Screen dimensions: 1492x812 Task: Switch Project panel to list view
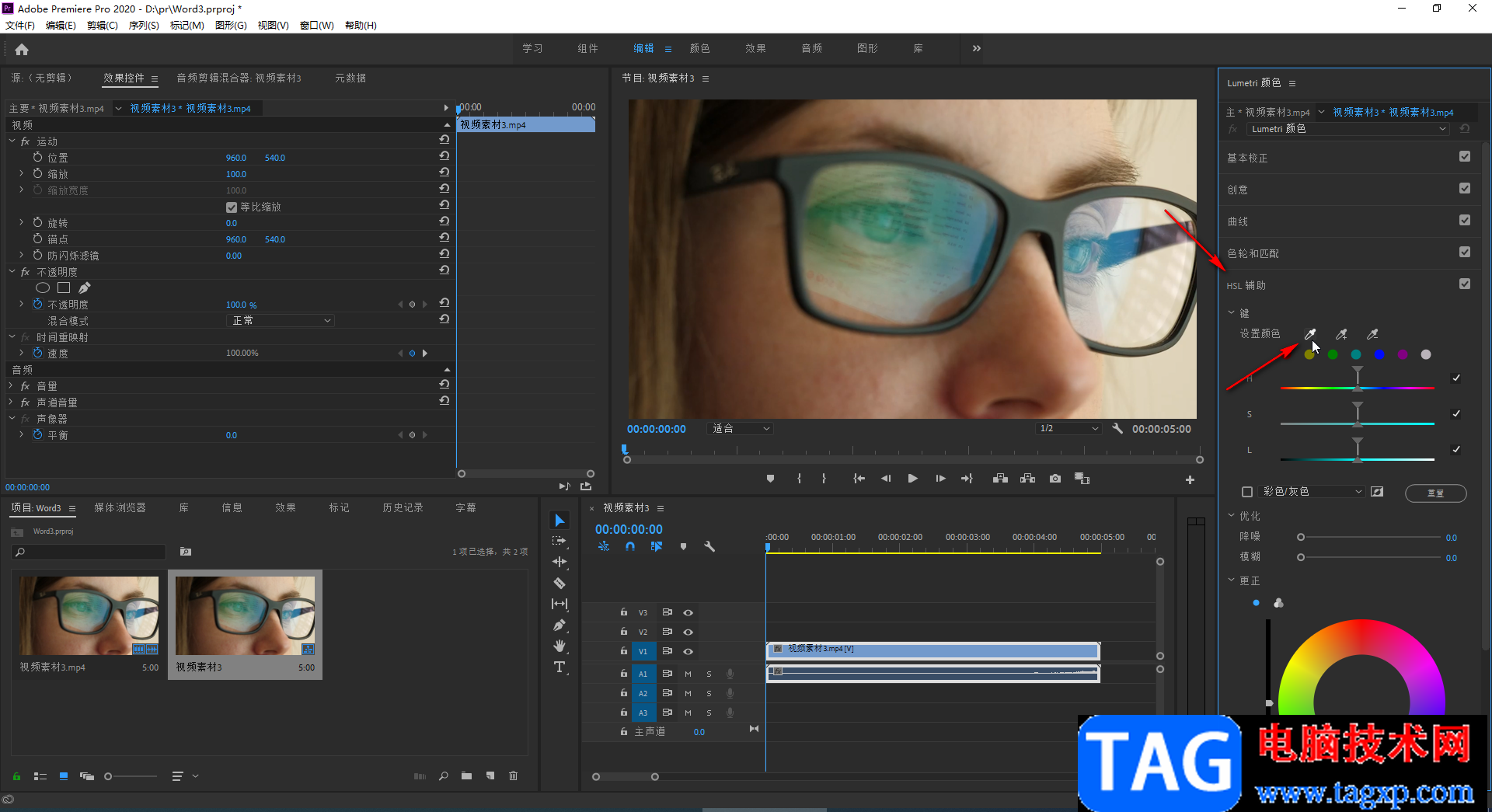point(40,776)
